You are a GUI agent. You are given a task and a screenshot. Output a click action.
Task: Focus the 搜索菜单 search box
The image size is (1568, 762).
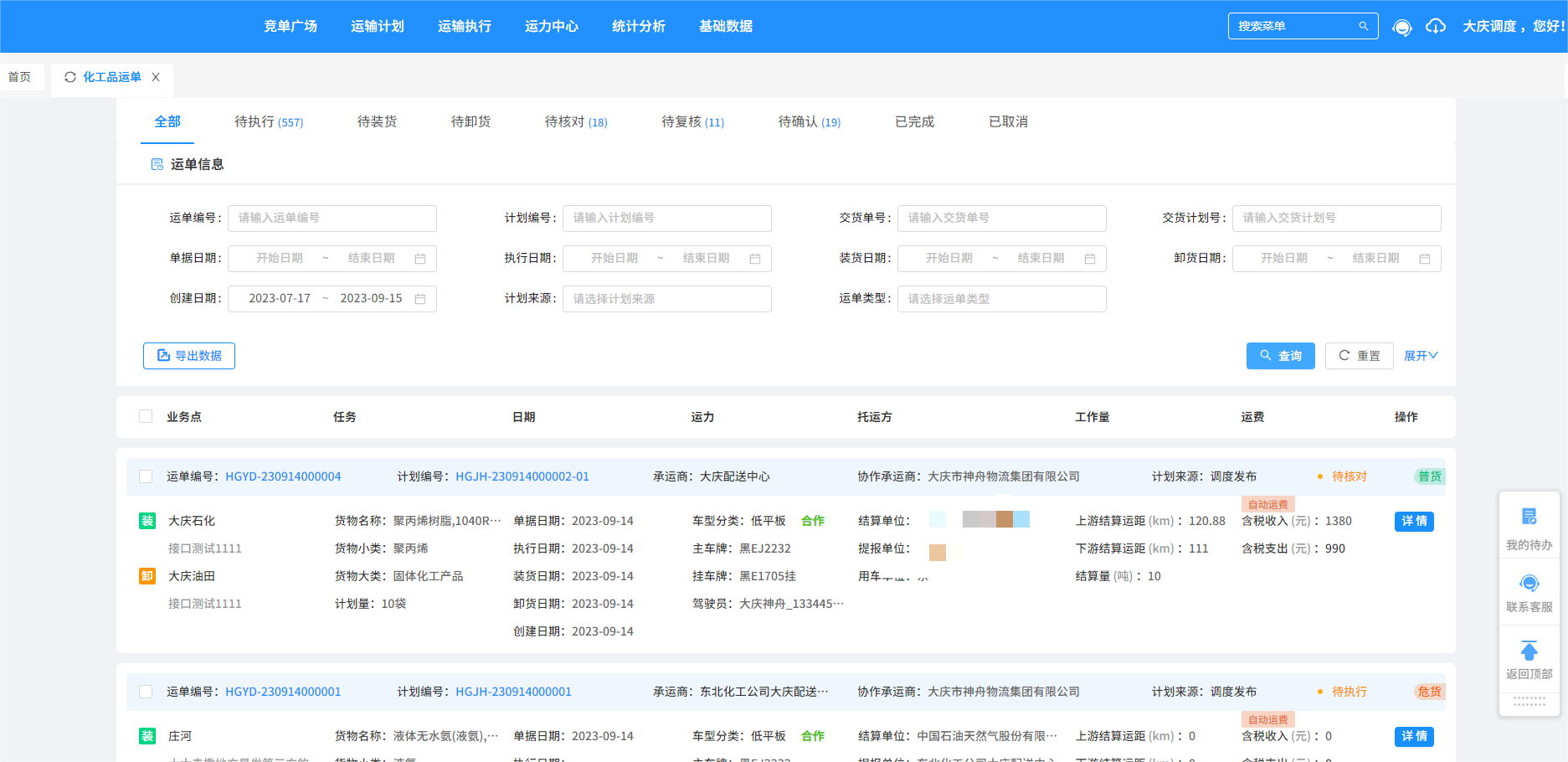(1303, 26)
